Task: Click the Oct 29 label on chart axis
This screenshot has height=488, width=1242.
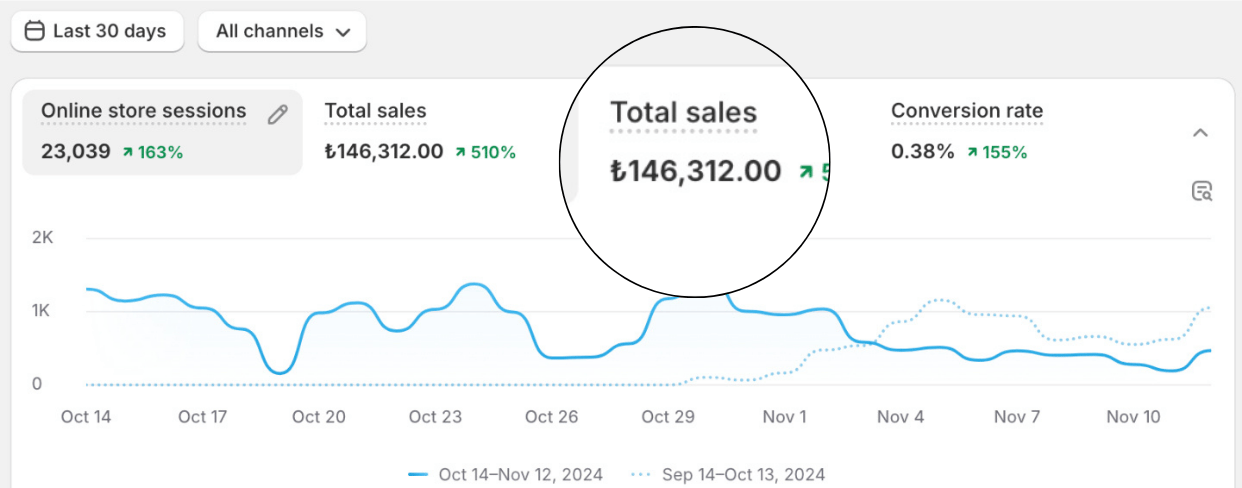Action: (x=669, y=417)
